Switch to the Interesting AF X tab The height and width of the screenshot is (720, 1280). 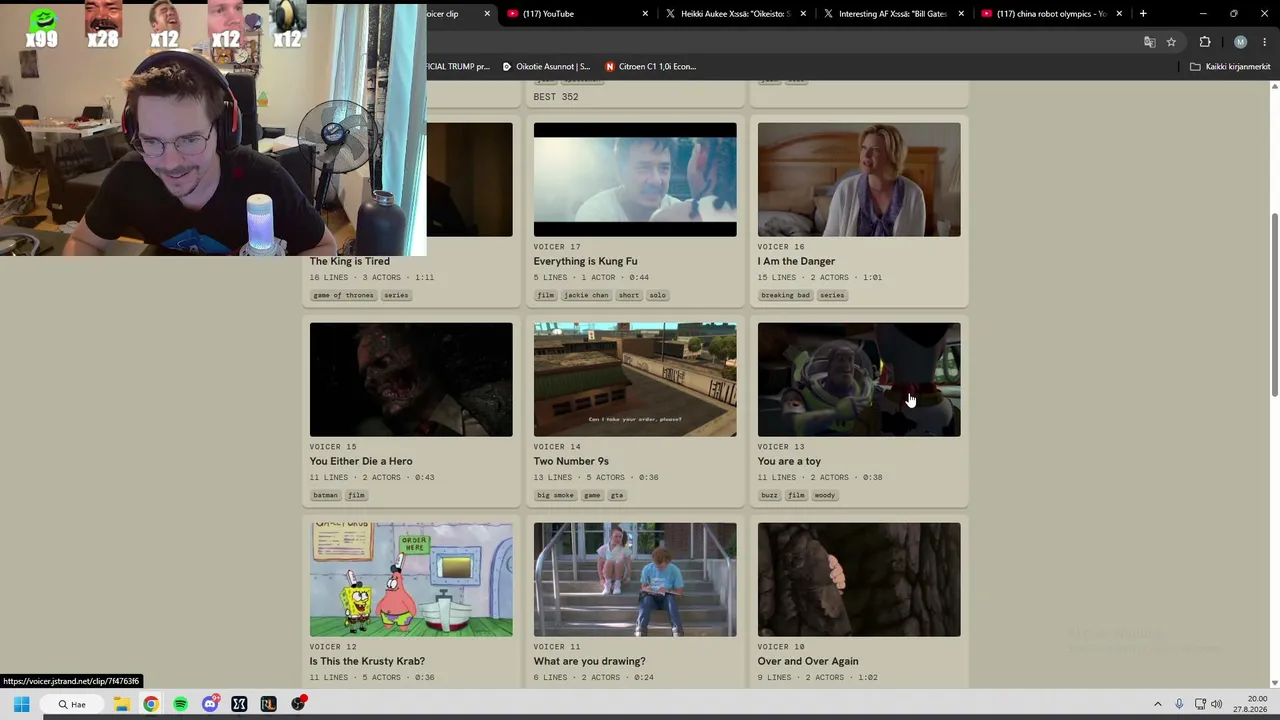click(x=893, y=14)
